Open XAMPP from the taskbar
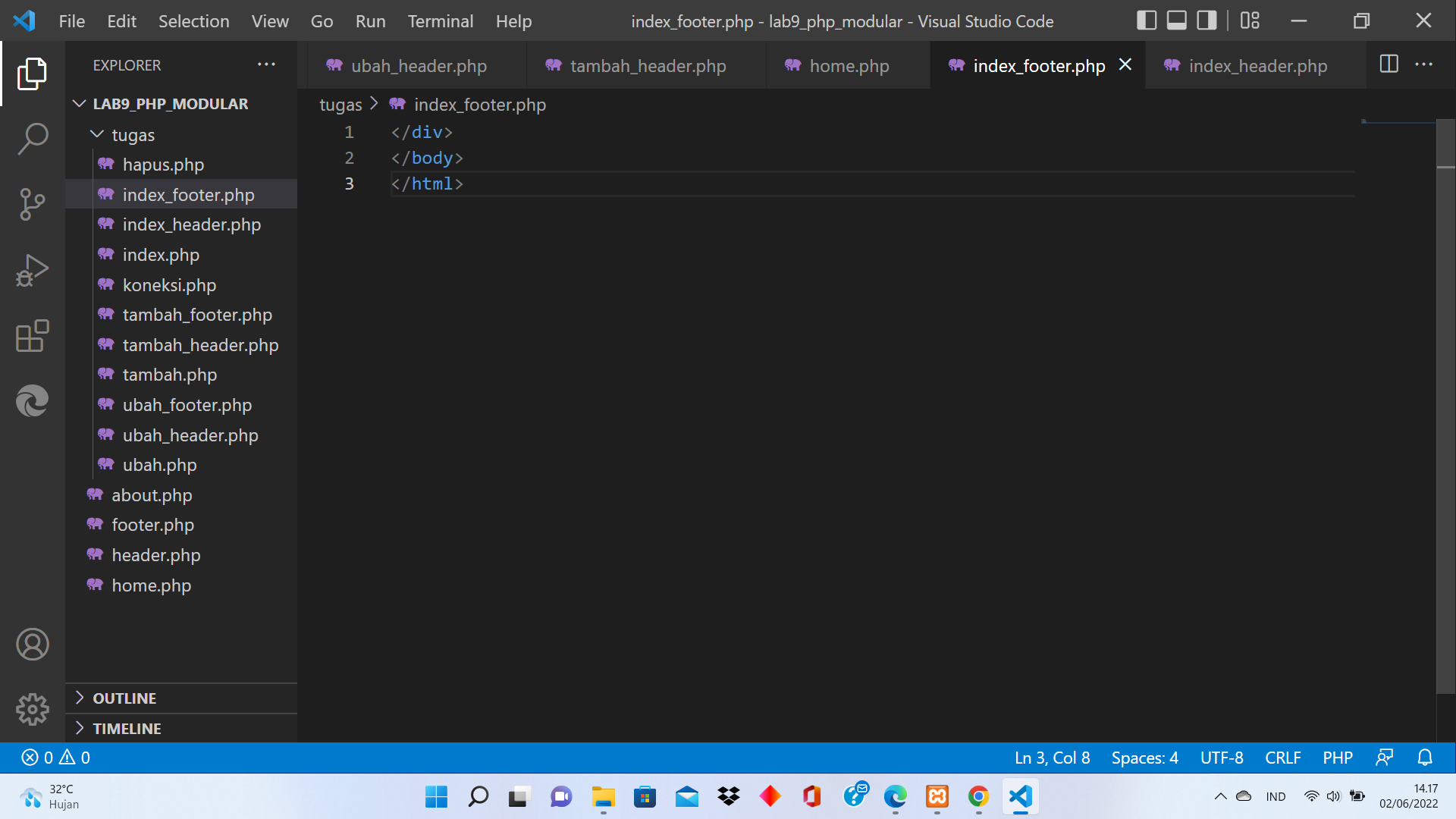Viewport: 1456px width, 819px height. click(937, 796)
